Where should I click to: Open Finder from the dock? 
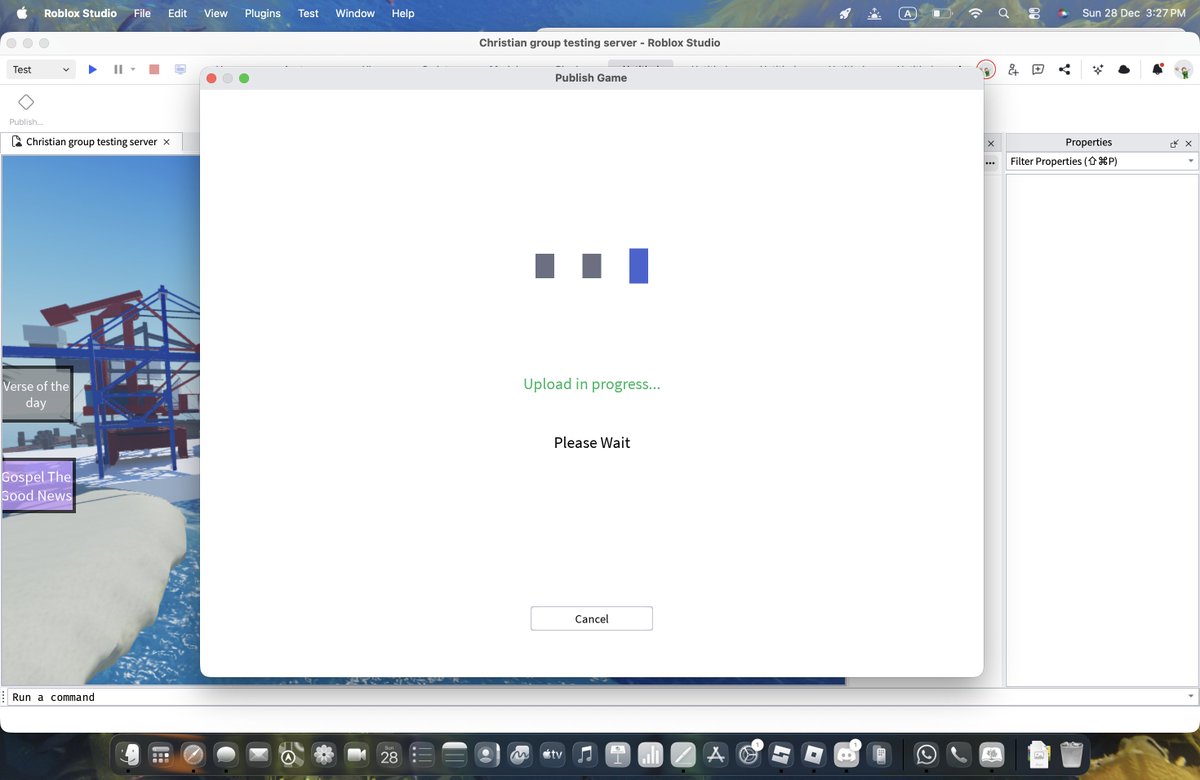(x=130, y=755)
